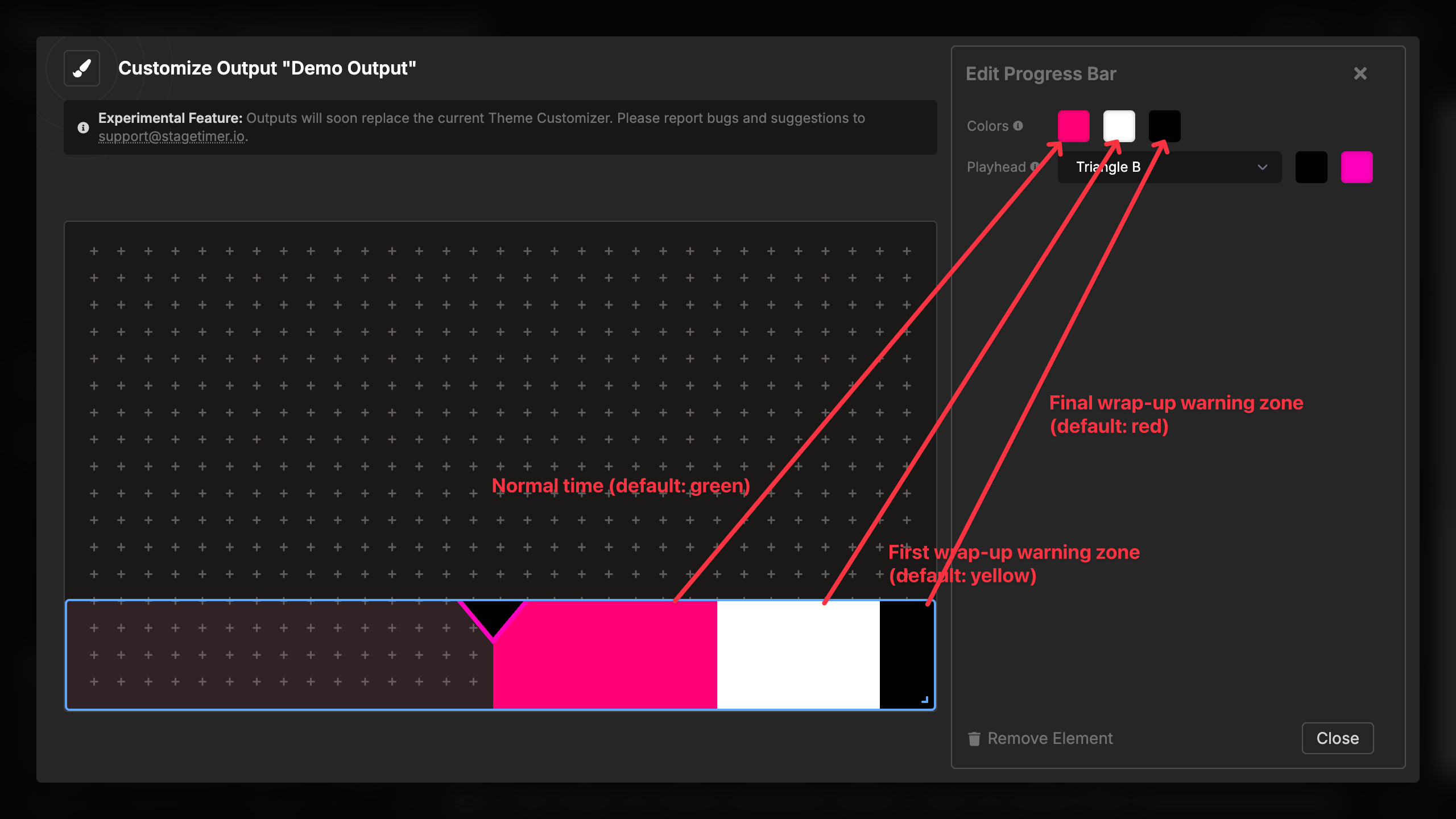The height and width of the screenshot is (819, 1456).
Task: Select a different playhead shape from dropdown
Action: (1169, 167)
